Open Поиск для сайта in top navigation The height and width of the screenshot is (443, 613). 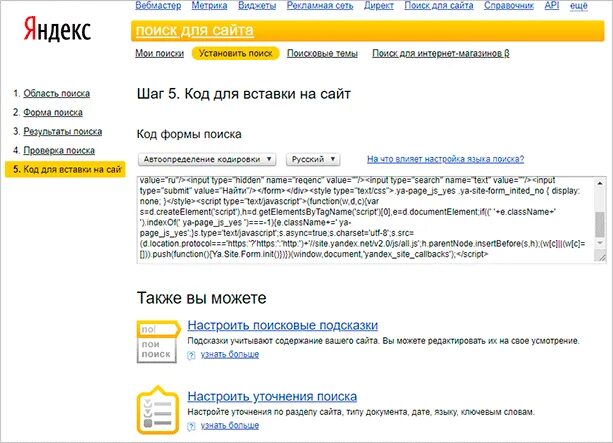point(439,6)
